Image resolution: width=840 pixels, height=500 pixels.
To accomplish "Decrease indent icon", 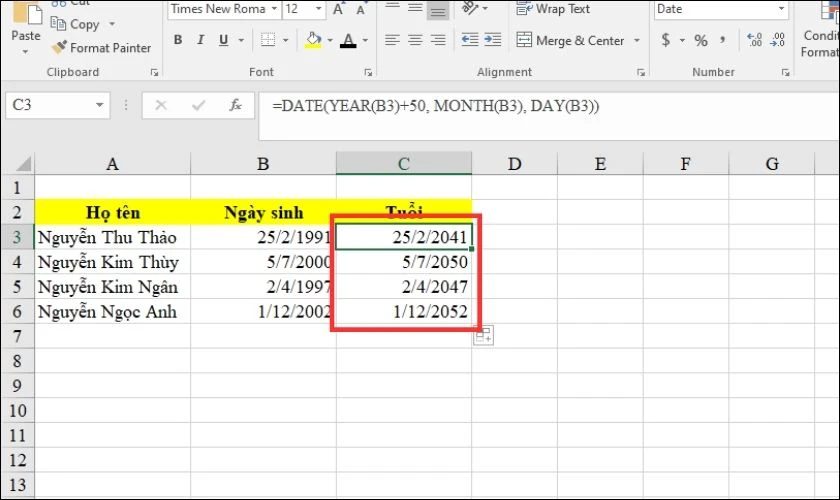I will 470,40.
